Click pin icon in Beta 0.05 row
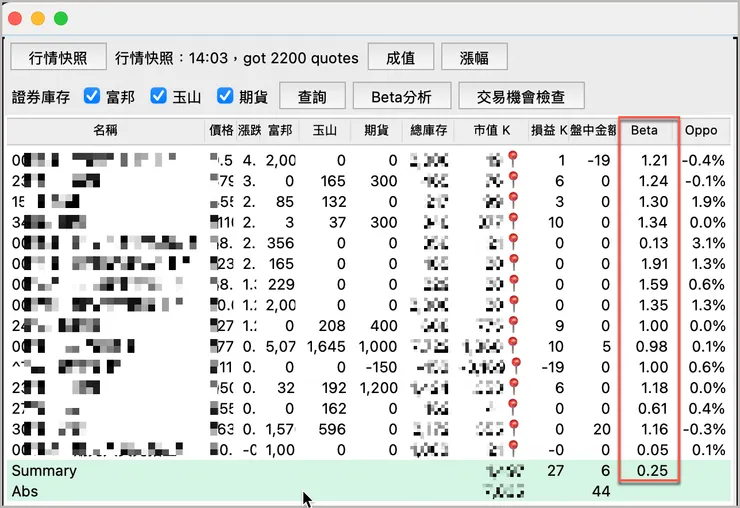Image resolution: width=740 pixels, height=508 pixels. click(x=513, y=449)
